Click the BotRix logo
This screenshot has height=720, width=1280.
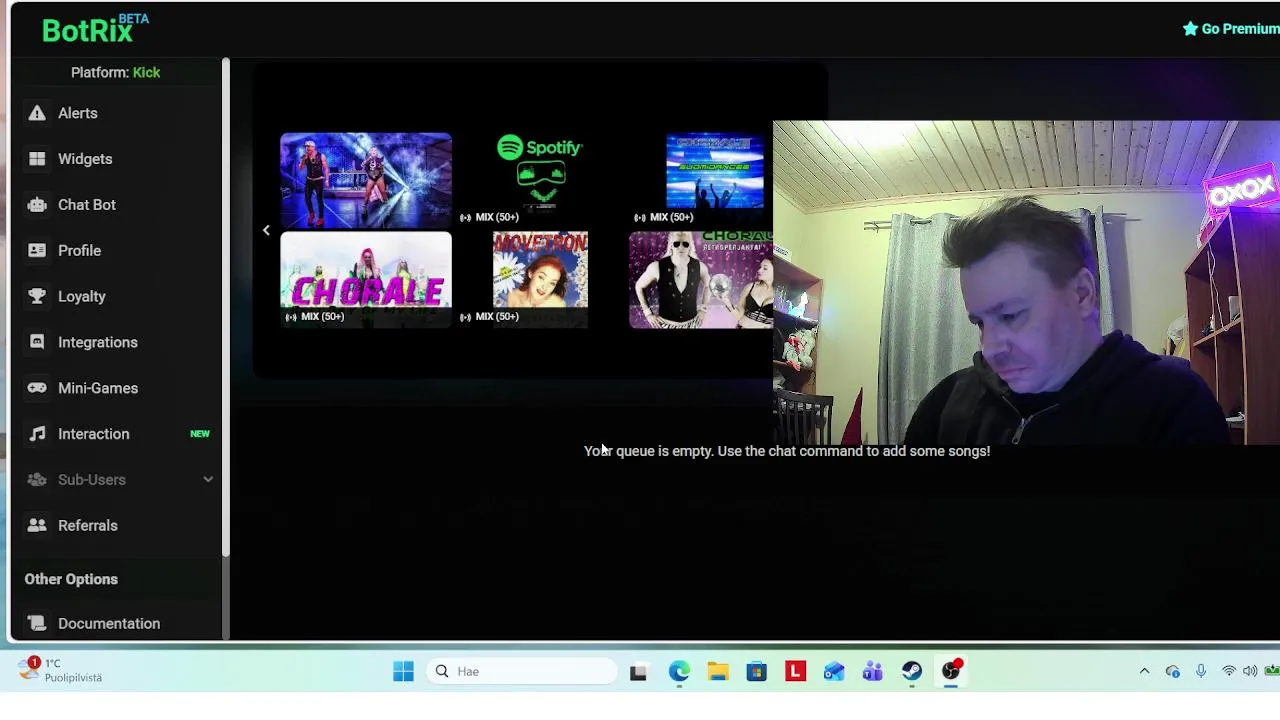[95, 29]
